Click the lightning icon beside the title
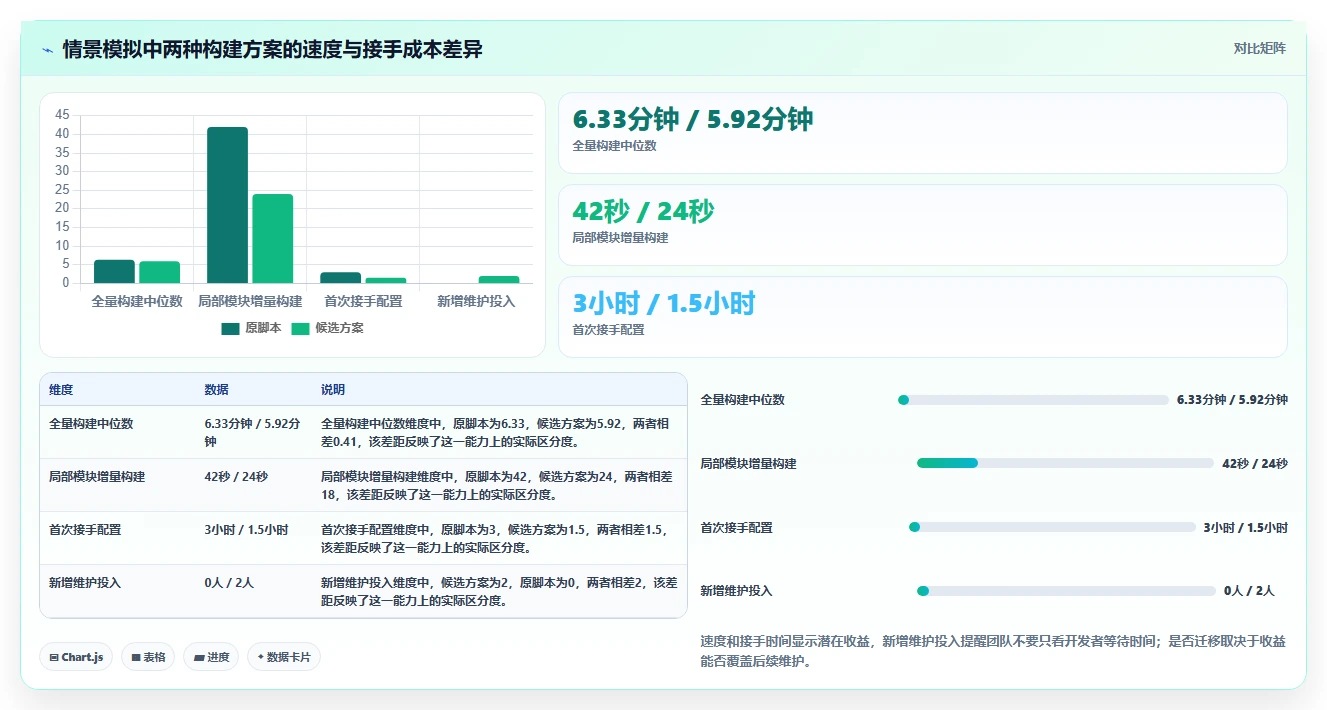 click(x=48, y=49)
